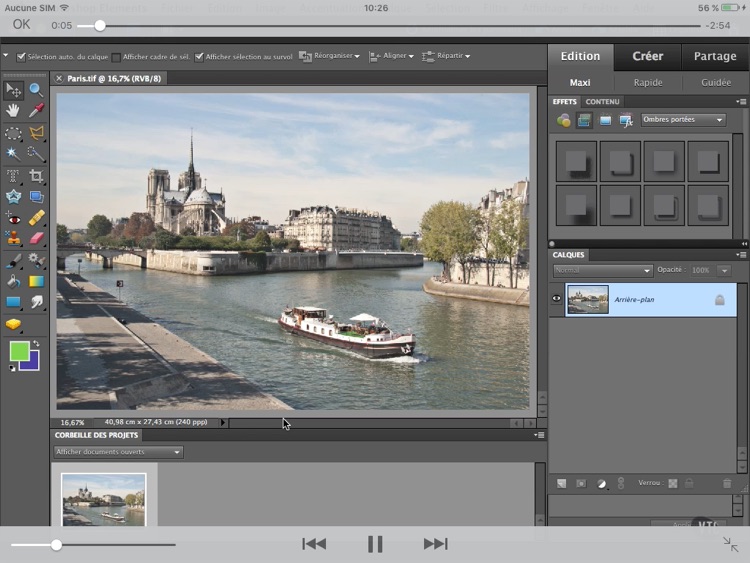The width and height of the screenshot is (750, 563).
Task: Select the Clone Stamp tool
Action: [x=13, y=239]
